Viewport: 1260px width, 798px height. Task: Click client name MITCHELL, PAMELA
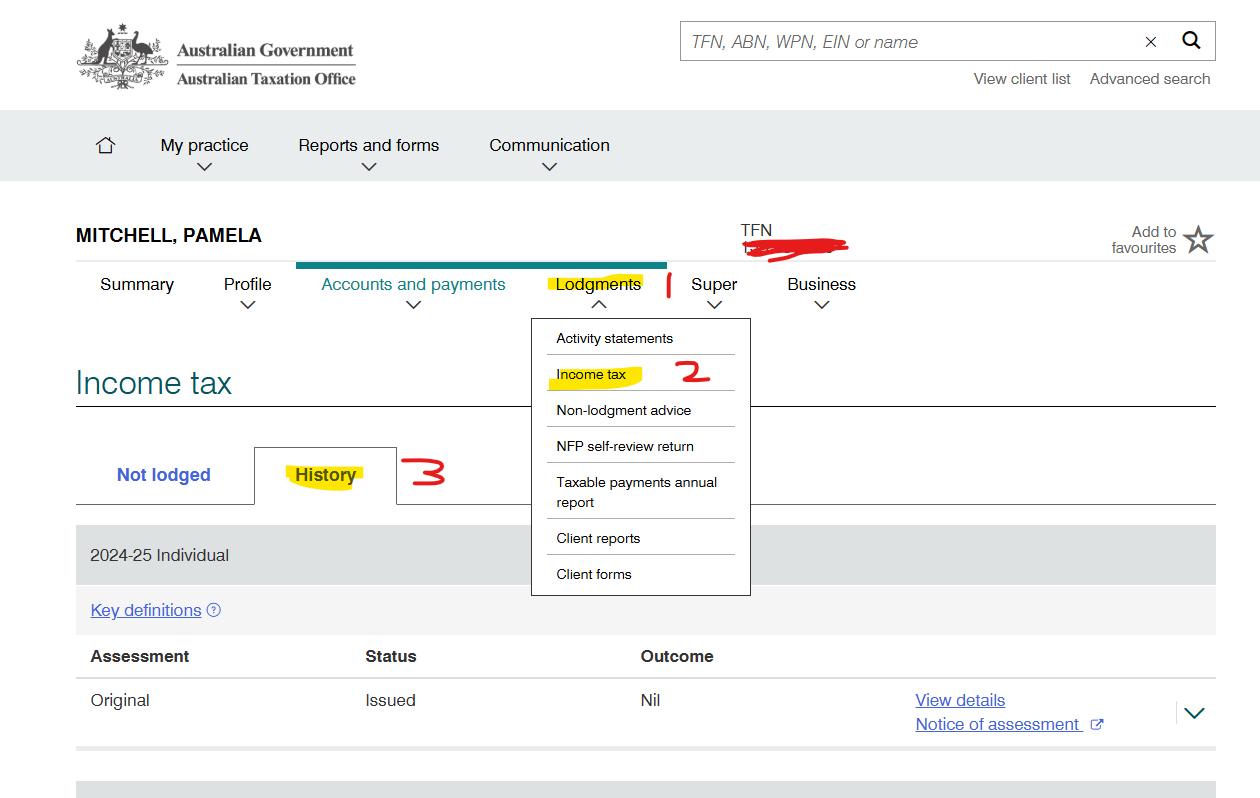coord(169,236)
